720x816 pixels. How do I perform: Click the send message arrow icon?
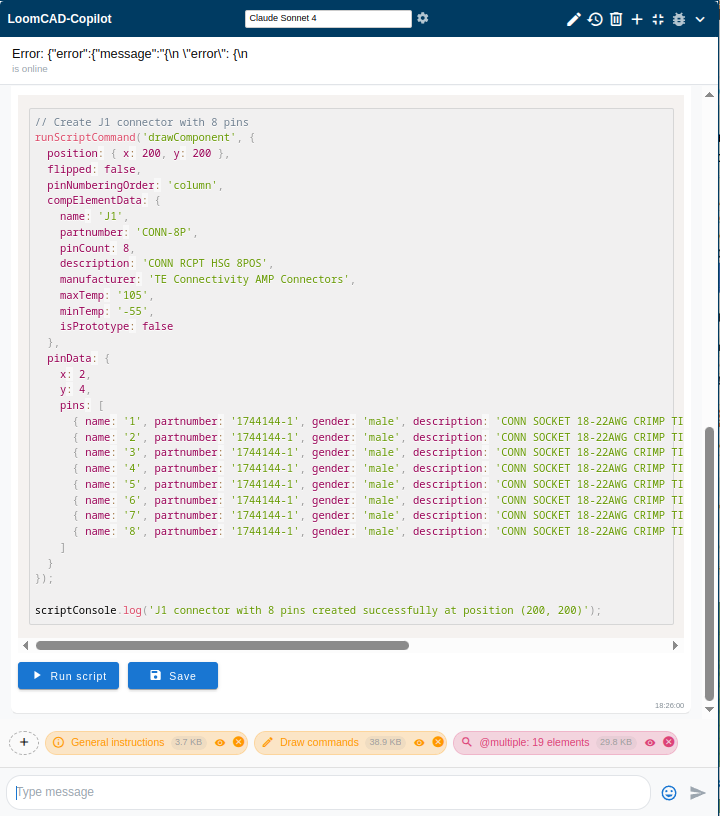pos(698,792)
